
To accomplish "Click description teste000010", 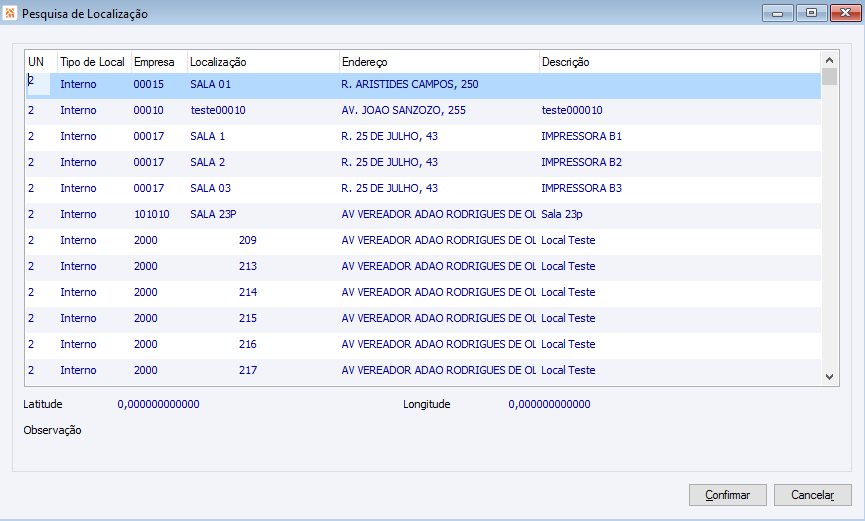I will [x=572, y=110].
